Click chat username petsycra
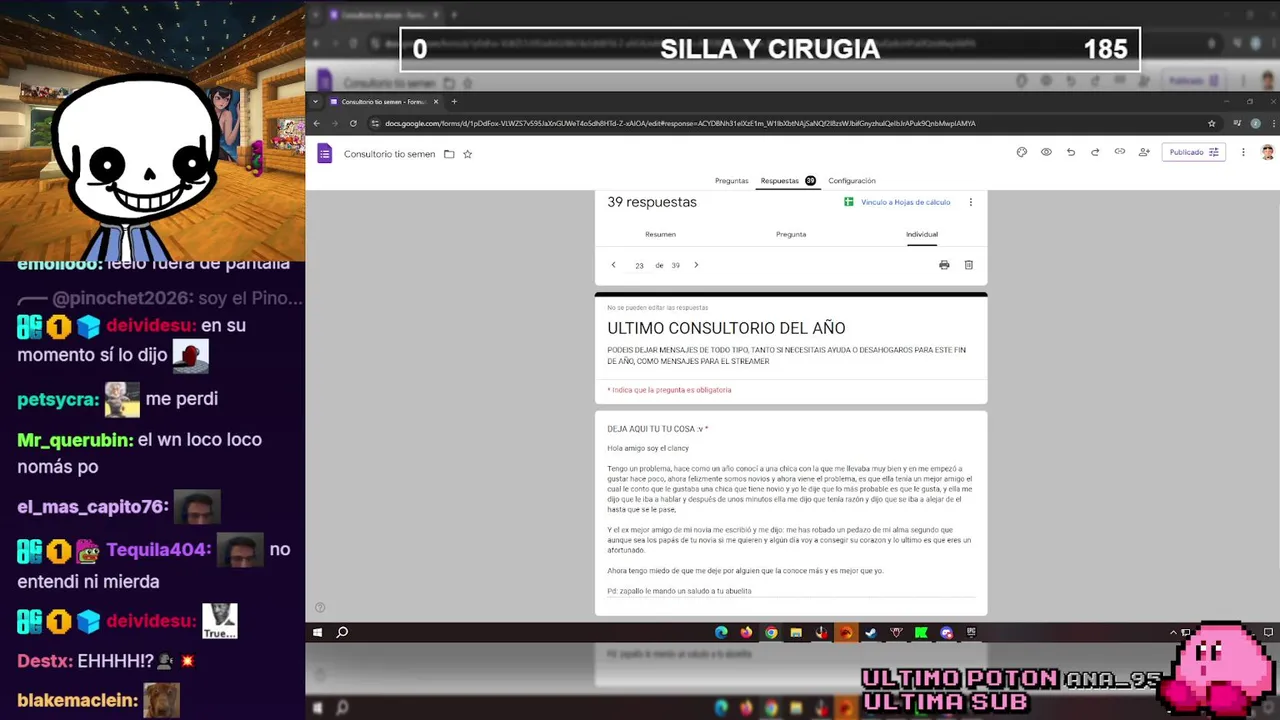1280x720 pixels. click(57, 399)
